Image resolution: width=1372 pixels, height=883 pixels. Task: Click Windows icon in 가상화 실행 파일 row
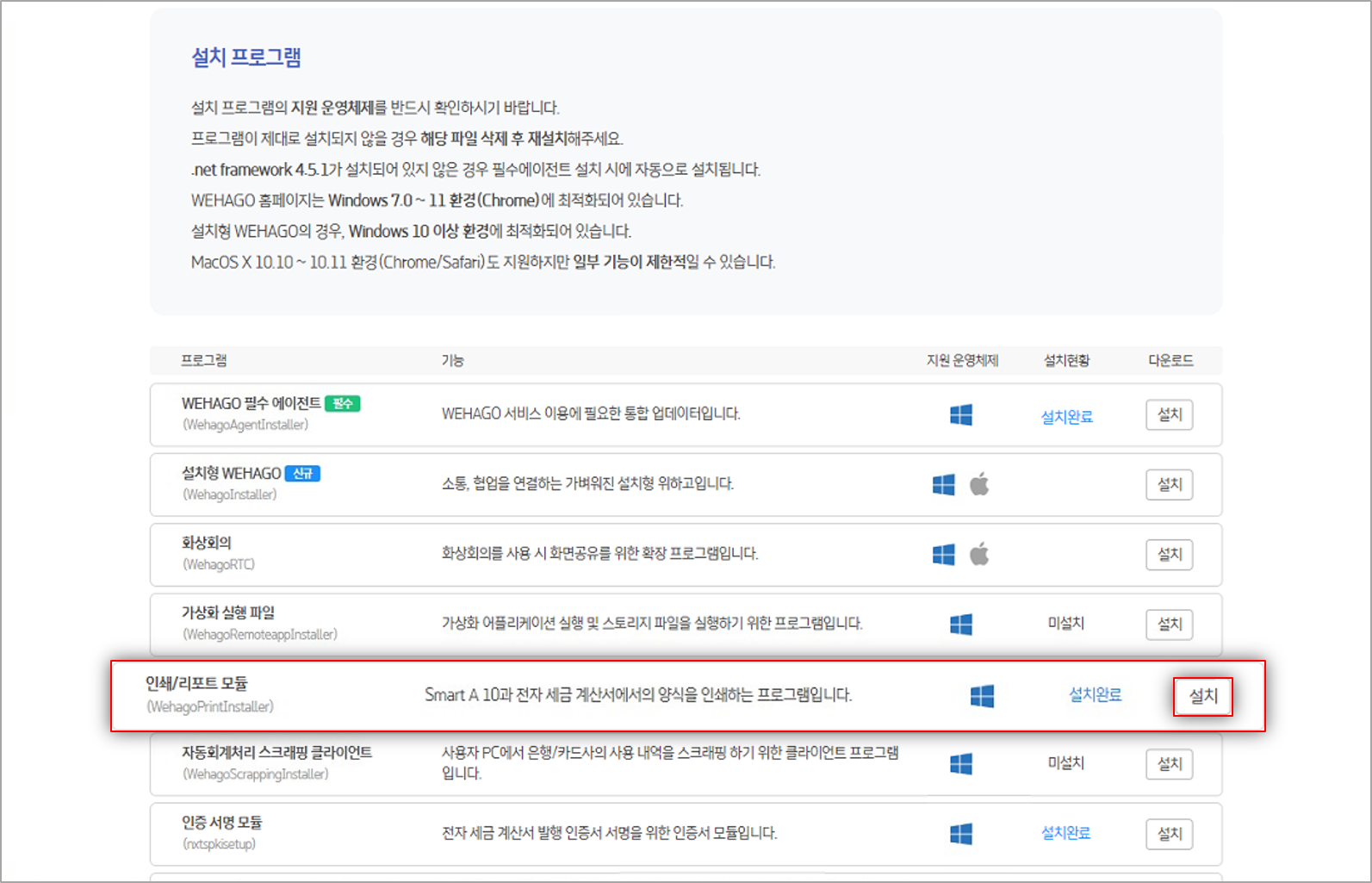point(960,625)
